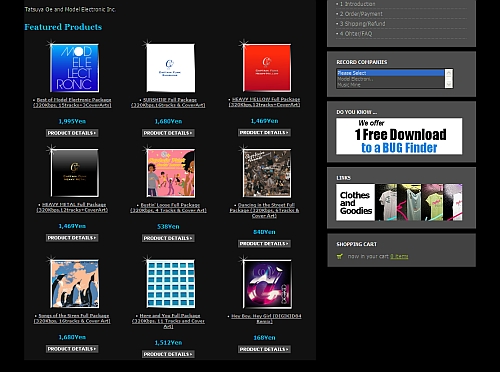Click Product Details for the HEAVY MELLOW package

[x=264, y=133]
